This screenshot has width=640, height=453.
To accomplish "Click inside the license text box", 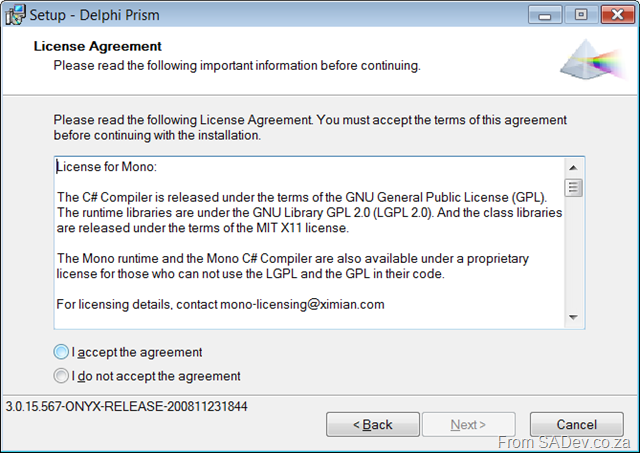I will pyautogui.click(x=309, y=242).
